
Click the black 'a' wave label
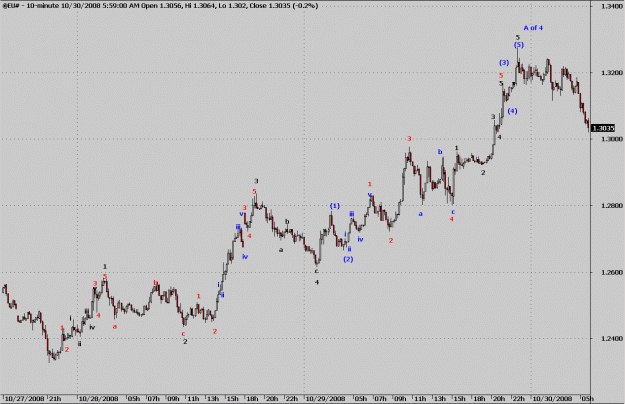[x=281, y=250]
